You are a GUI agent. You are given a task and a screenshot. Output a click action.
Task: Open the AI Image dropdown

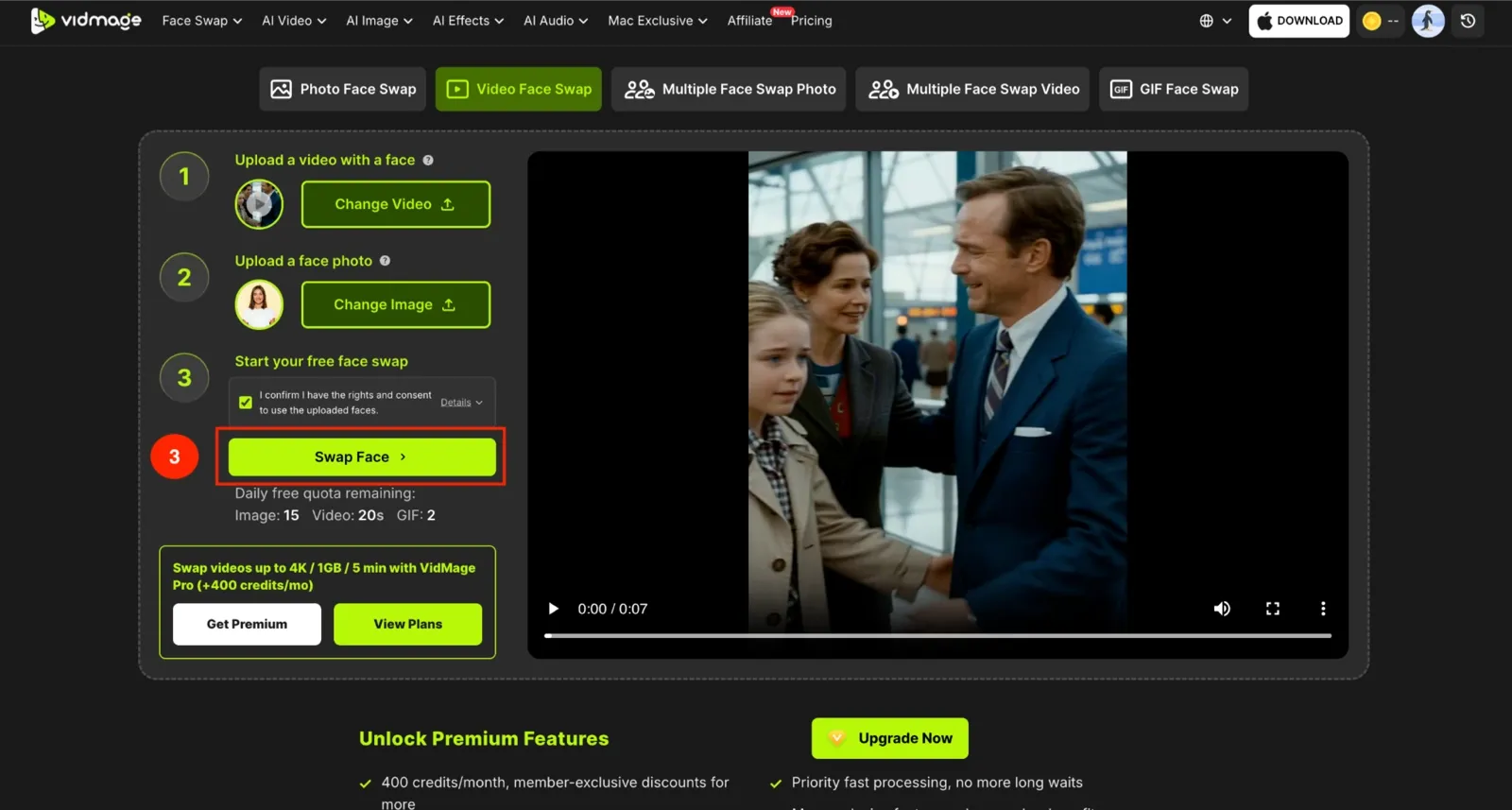(379, 20)
